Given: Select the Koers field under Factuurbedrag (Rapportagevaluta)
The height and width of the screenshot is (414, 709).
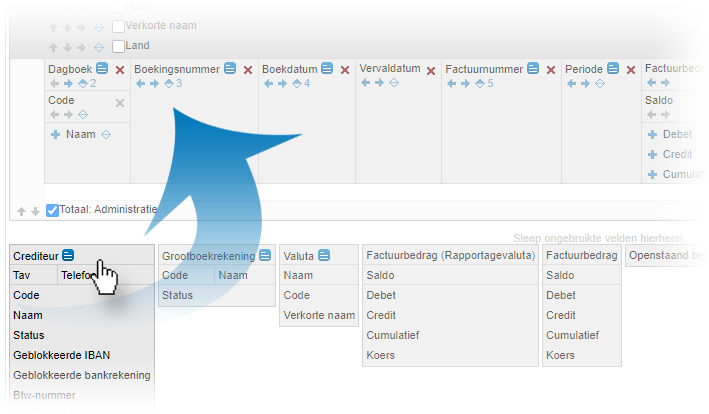Looking at the screenshot, I should (380, 355).
